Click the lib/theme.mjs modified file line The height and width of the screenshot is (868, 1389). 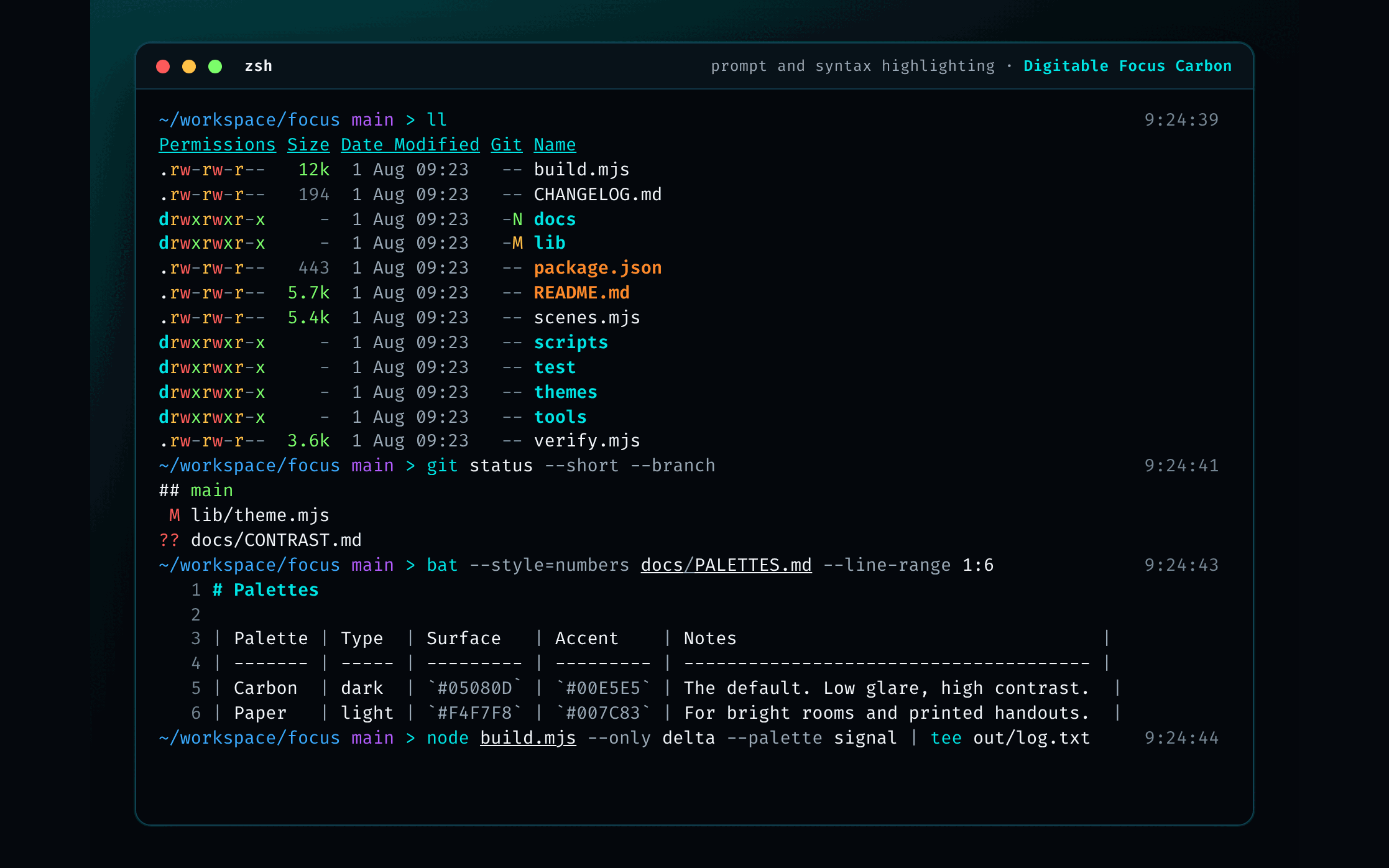[249, 515]
